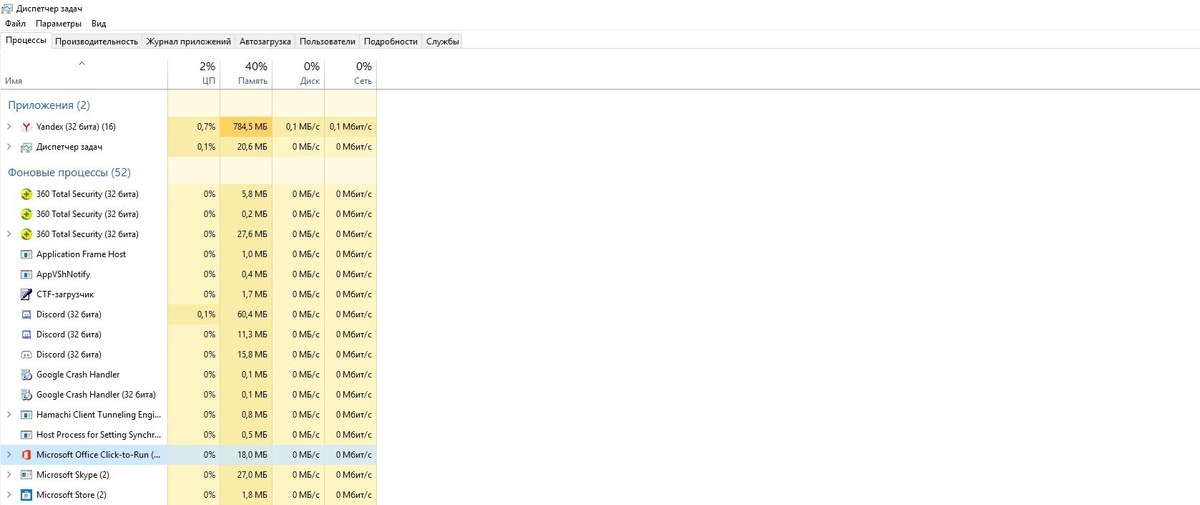Click the Microsoft Store process icon
Image resolution: width=1200 pixels, height=505 pixels.
coord(26,494)
